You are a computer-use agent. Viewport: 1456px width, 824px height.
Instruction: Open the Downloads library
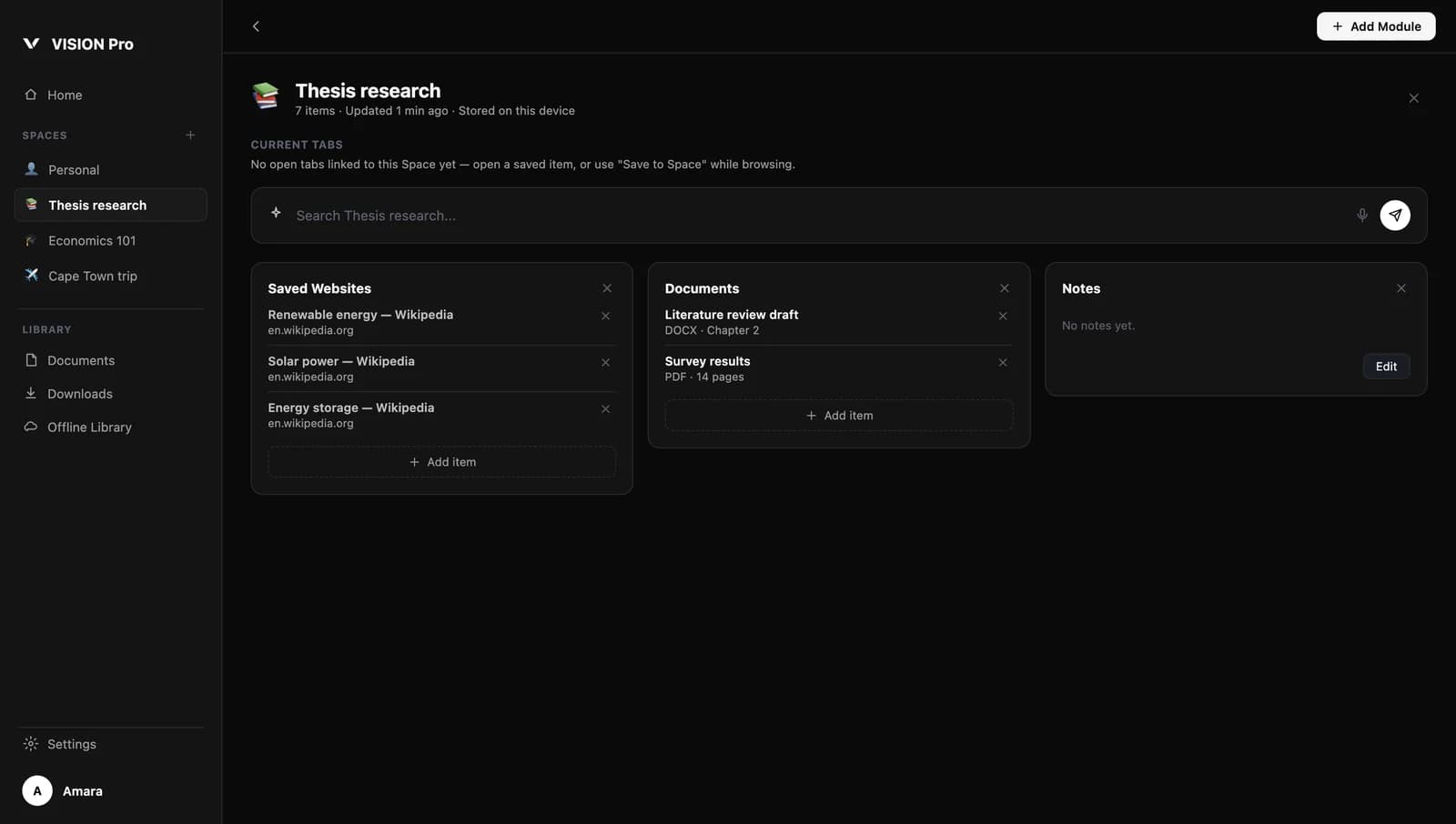point(110,393)
